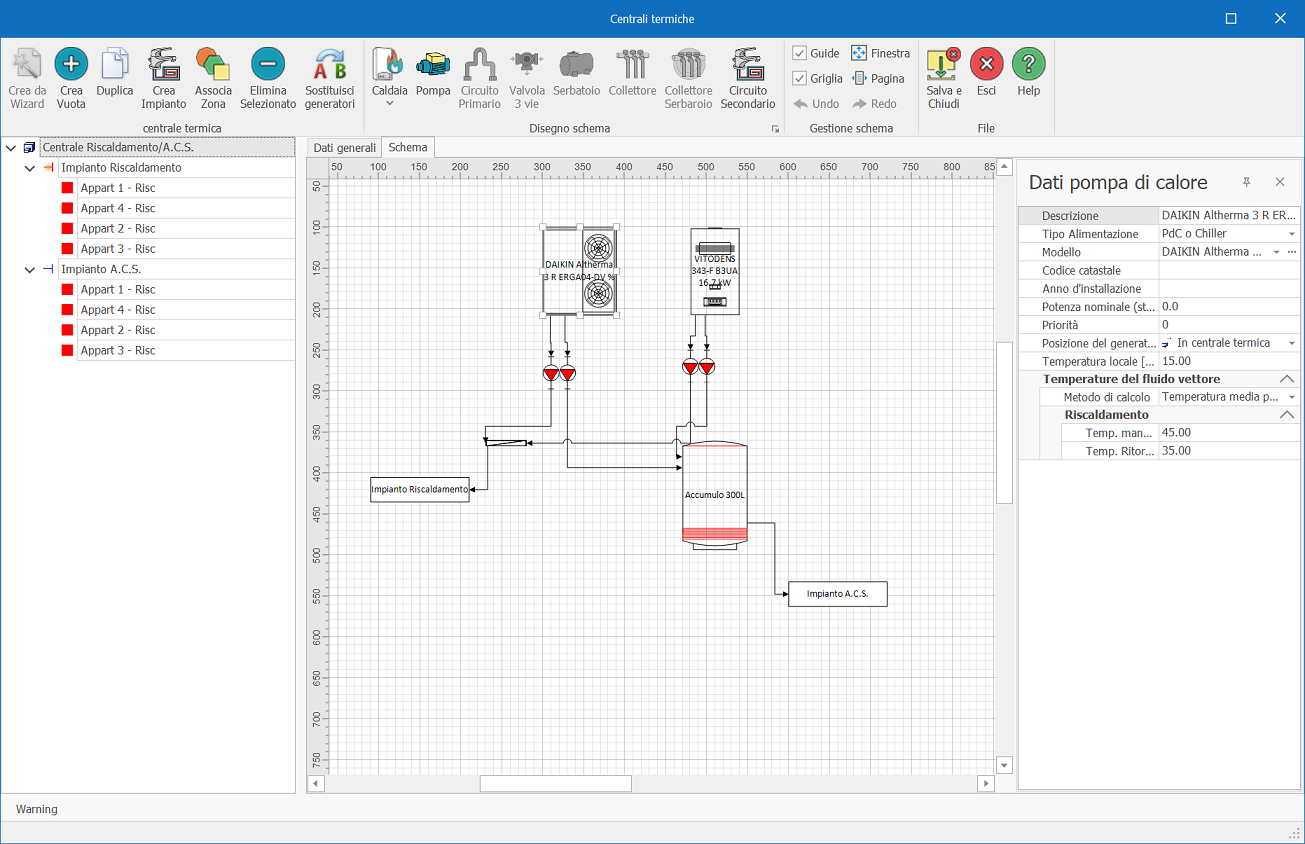Collapse Temperature del fluido vettore section
This screenshot has height=844, width=1305.
point(1287,379)
